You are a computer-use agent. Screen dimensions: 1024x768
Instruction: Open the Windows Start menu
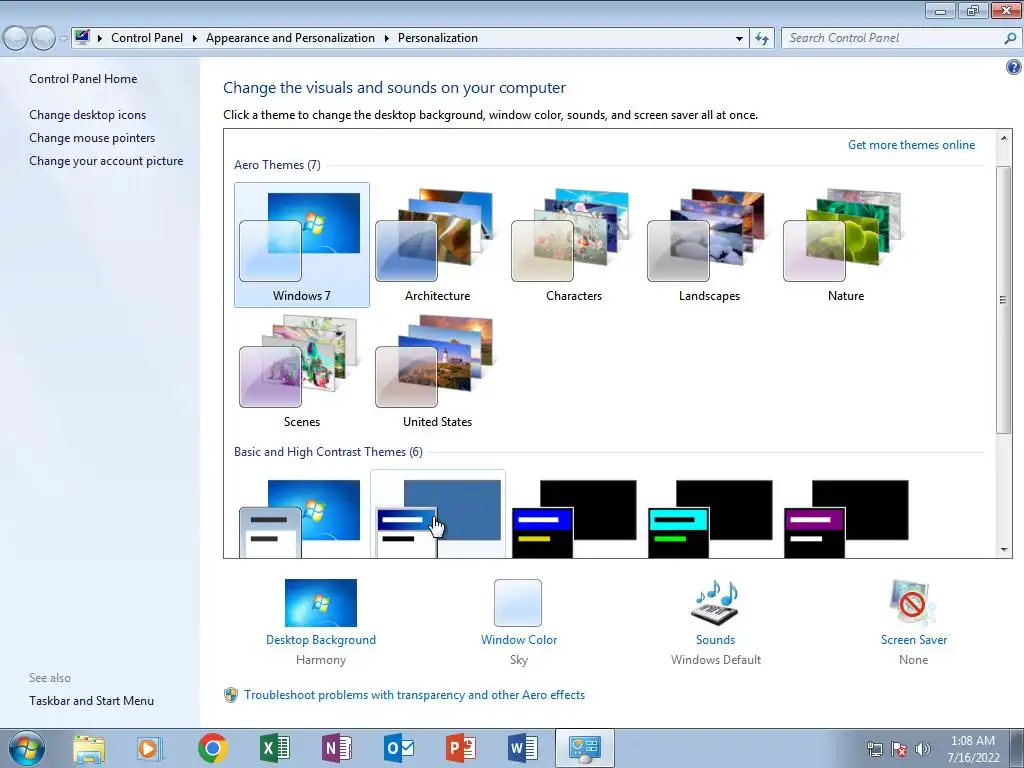[x=27, y=748]
